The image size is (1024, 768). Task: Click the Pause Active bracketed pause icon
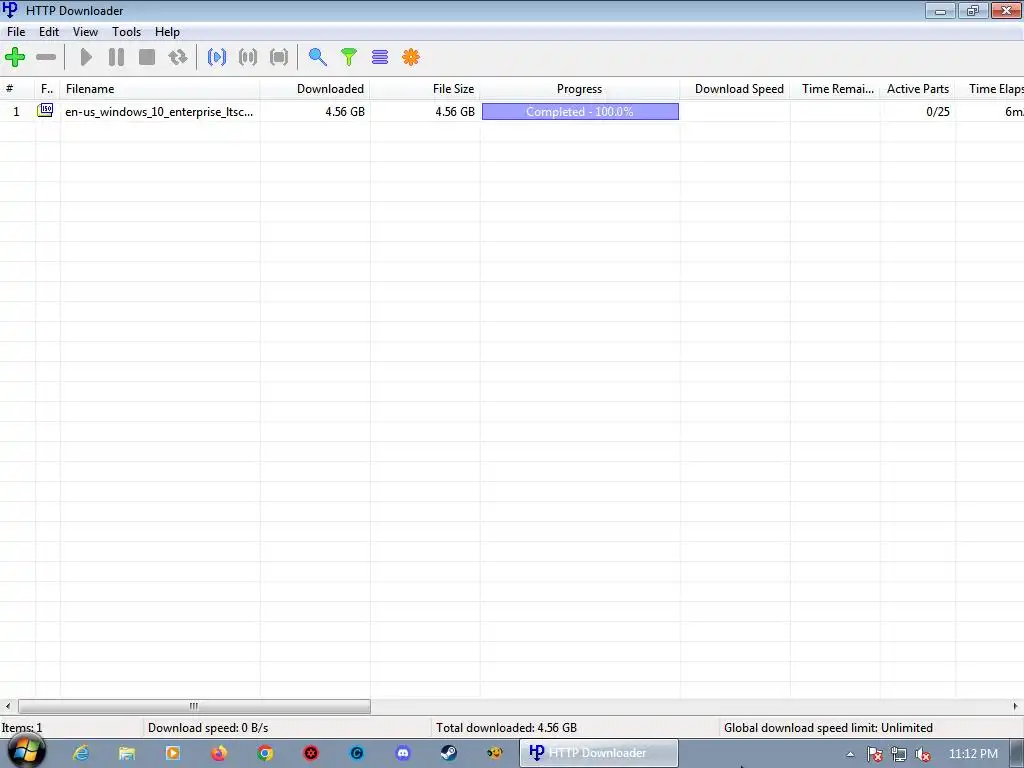(248, 57)
